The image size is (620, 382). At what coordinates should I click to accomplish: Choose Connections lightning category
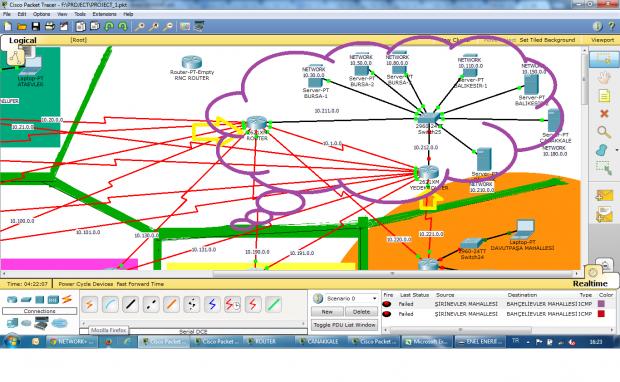coord(67,299)
